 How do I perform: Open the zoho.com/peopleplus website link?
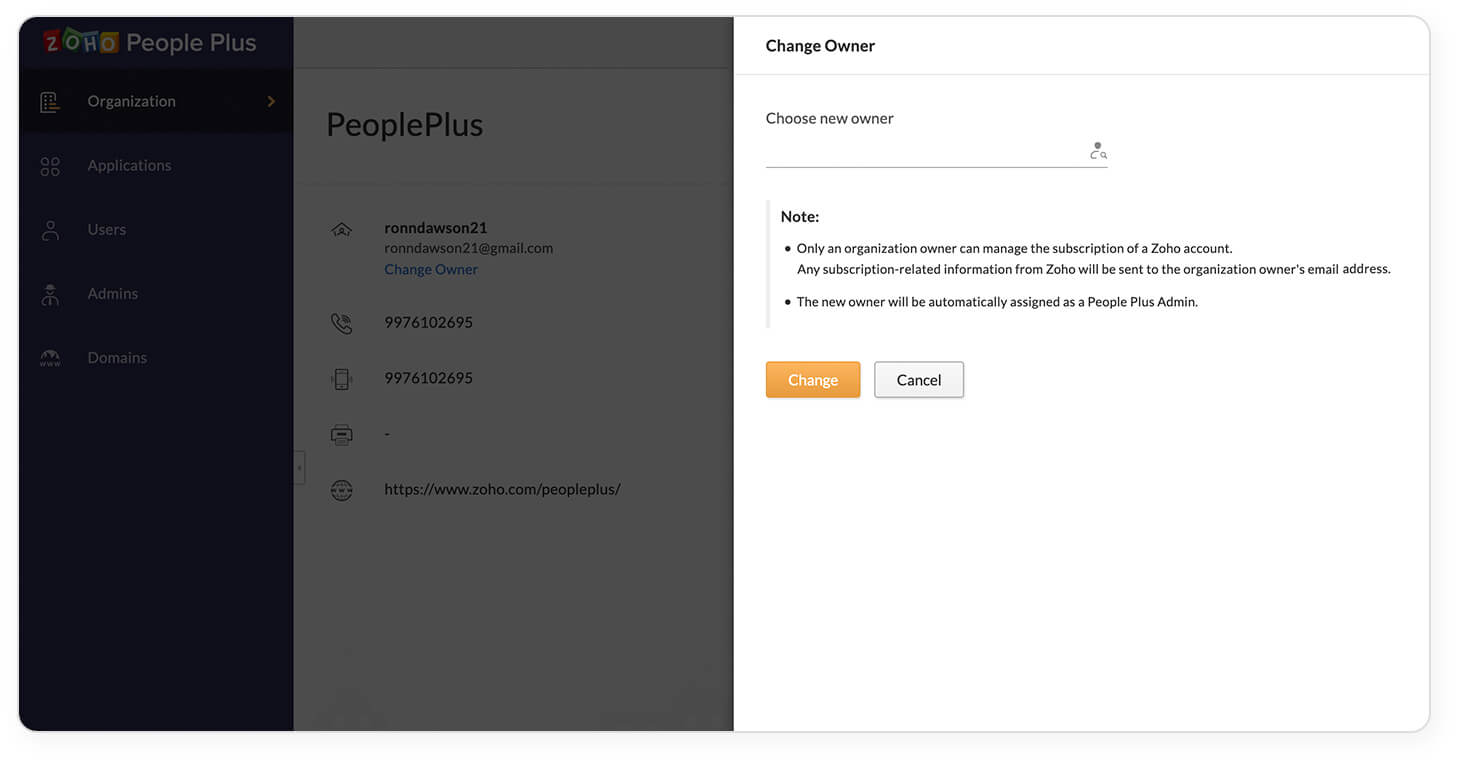tap(503, 489)
